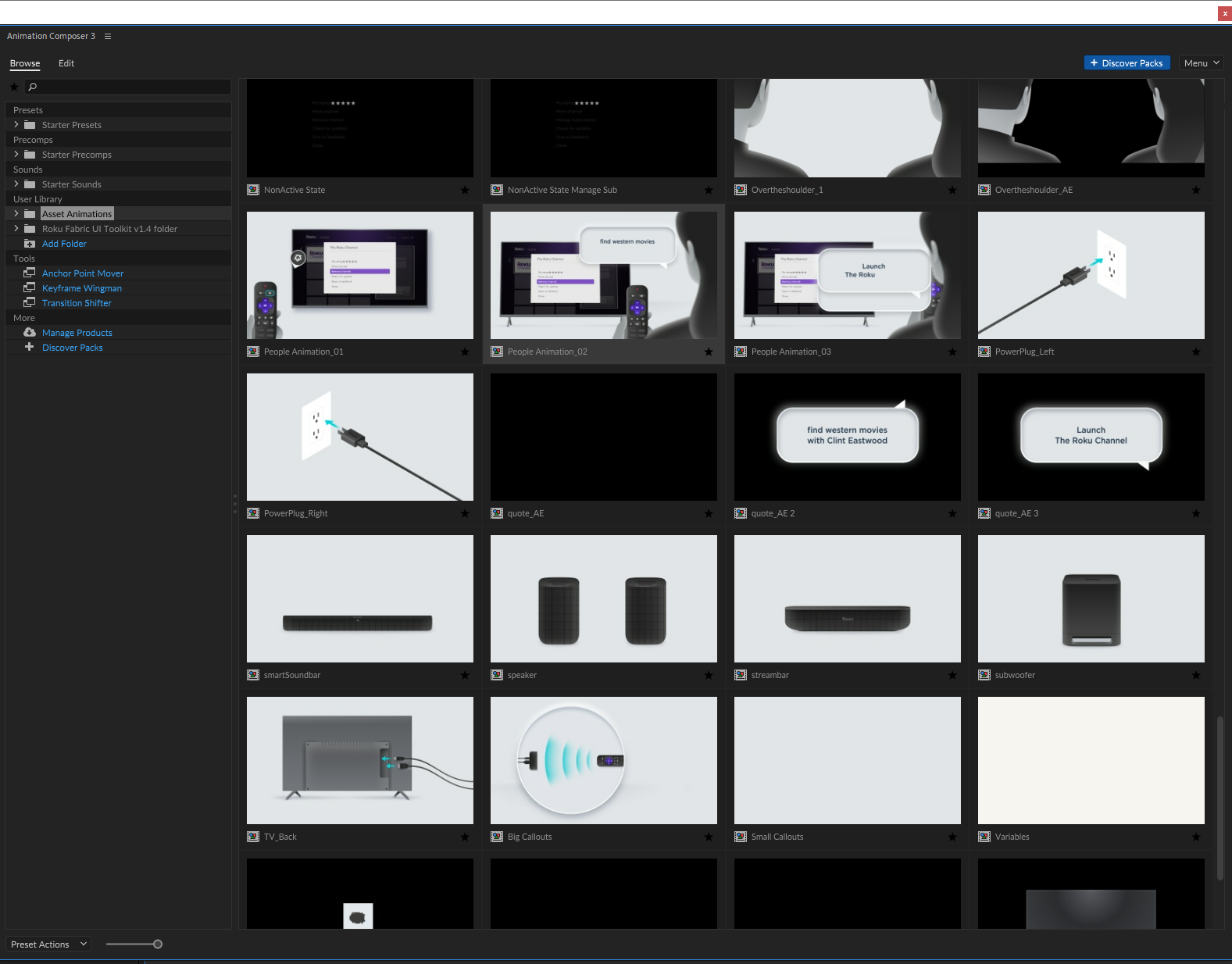Click the Starter Sounds folder icon
This screenshot has height=964, width=1232.
pyautogui.click(x=30, y=184)
